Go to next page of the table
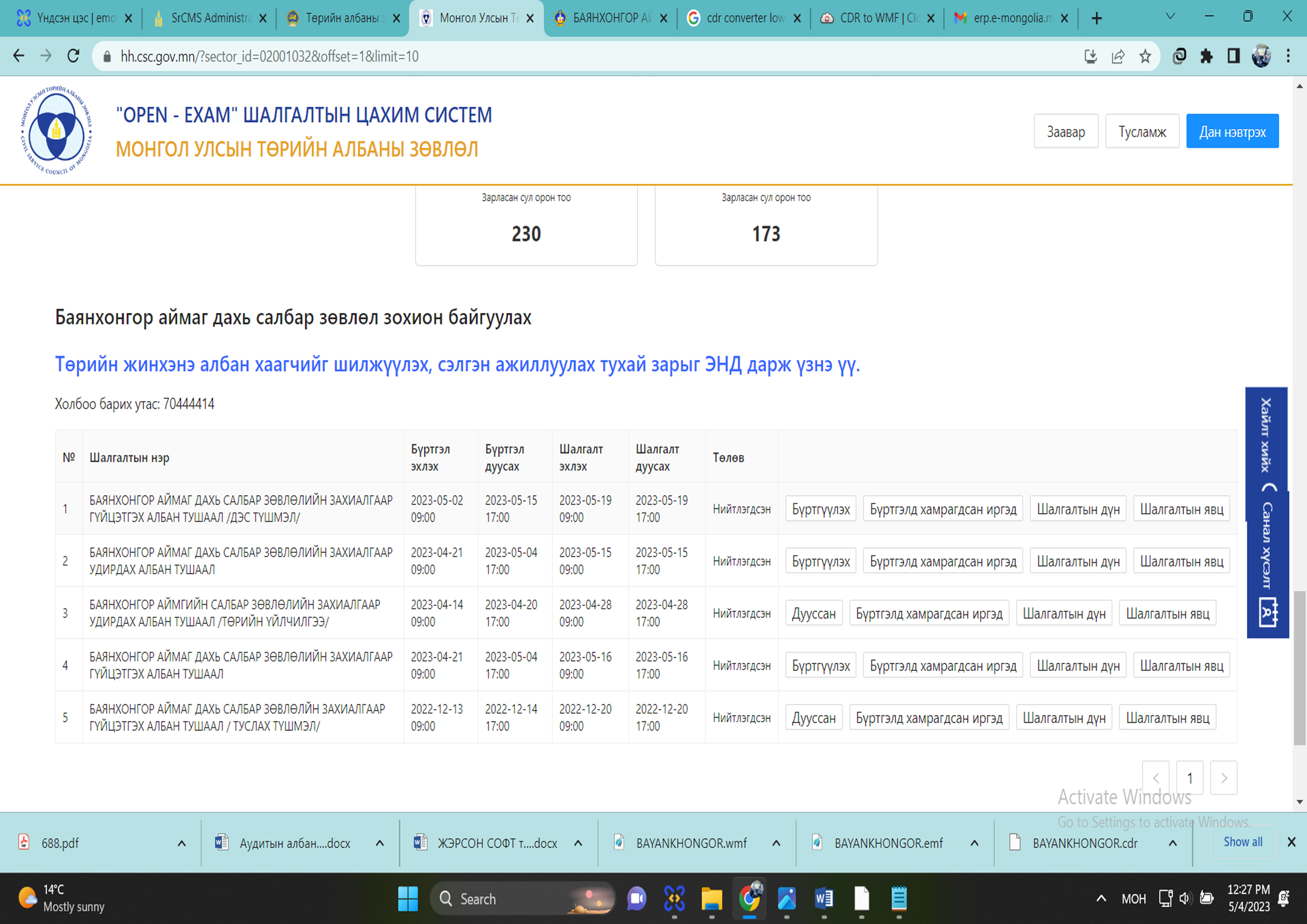This screenshot has height=924, width=1307. click(1224, 778)
